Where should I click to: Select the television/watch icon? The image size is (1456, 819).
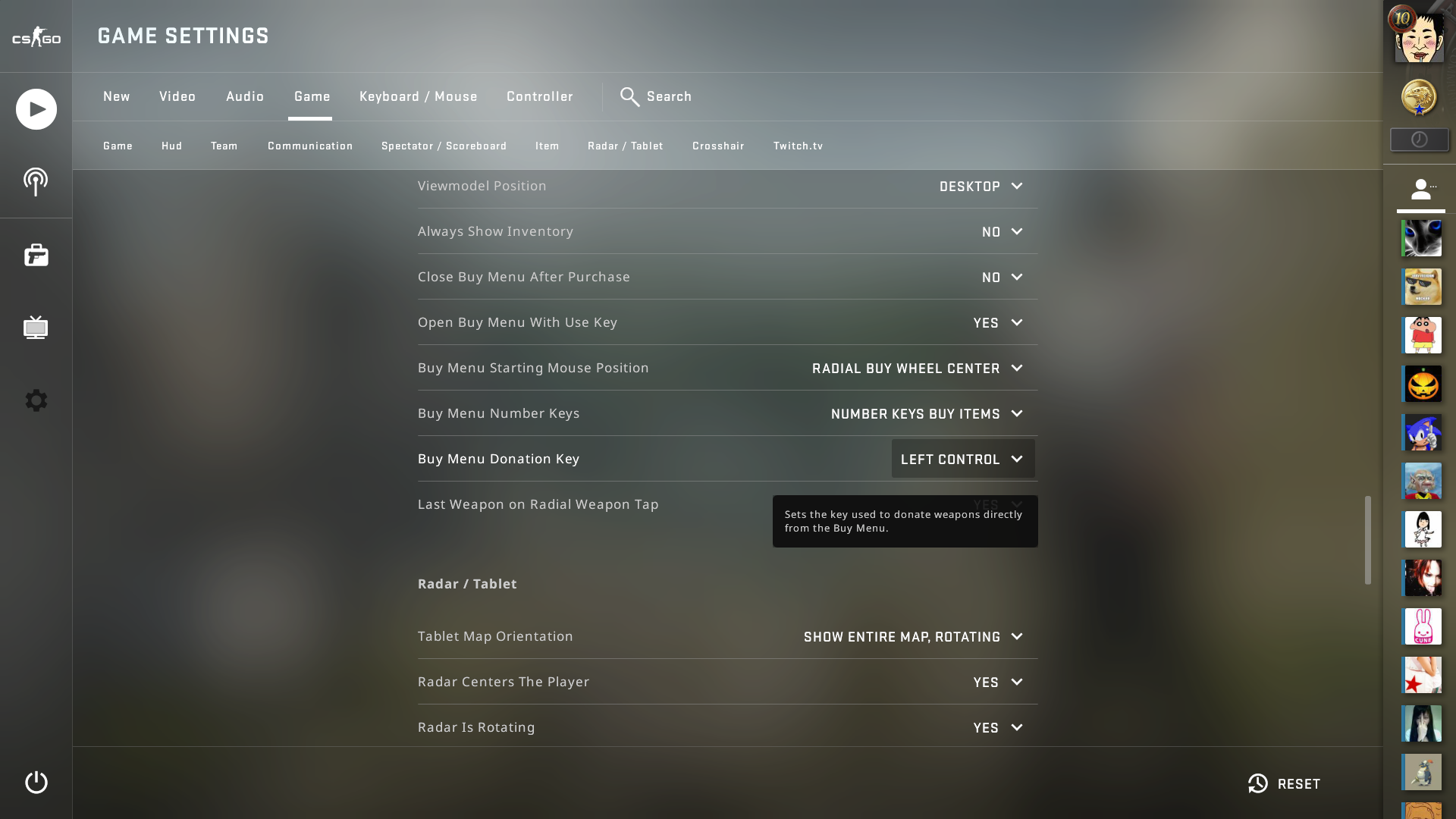click(36, 328)
